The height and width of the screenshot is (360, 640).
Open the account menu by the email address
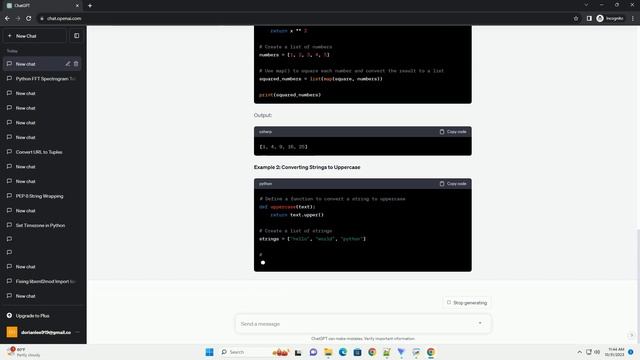click(43, 332)
